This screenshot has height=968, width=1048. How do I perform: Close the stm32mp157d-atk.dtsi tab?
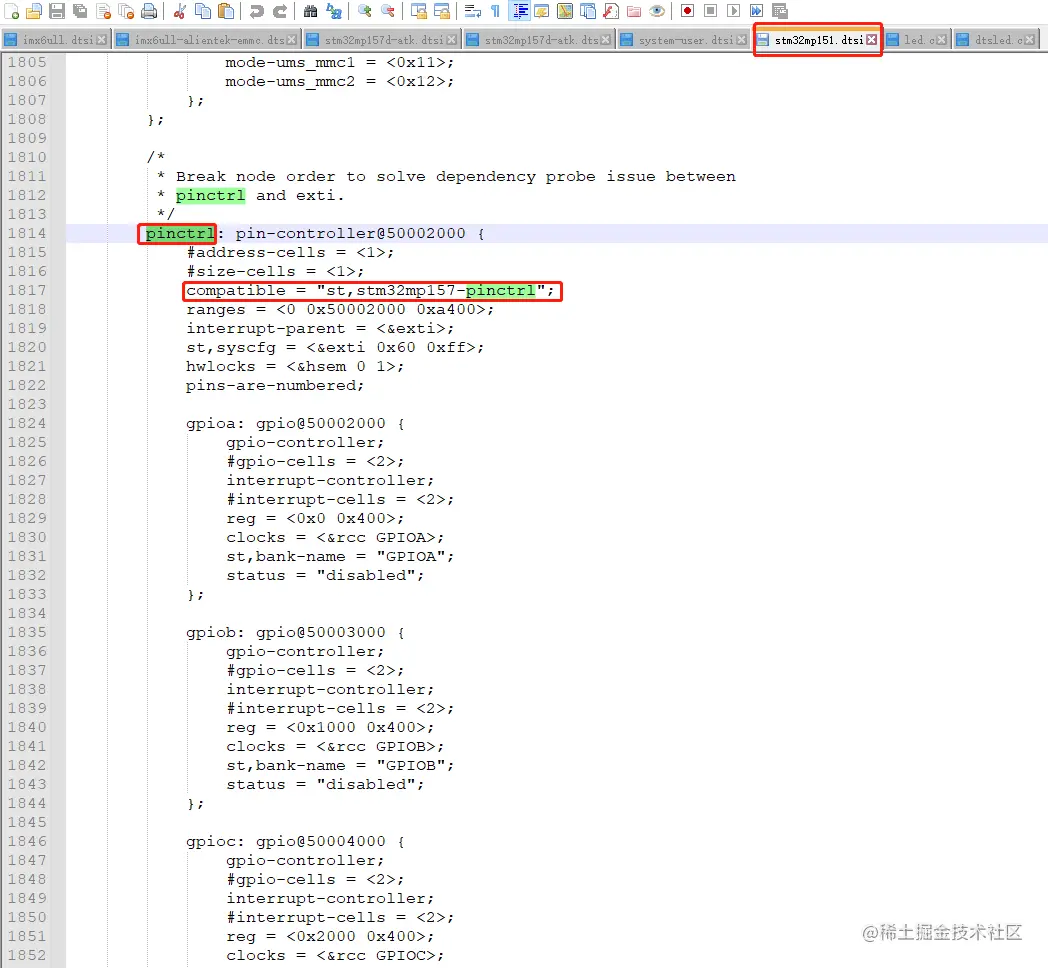[452, 40]
